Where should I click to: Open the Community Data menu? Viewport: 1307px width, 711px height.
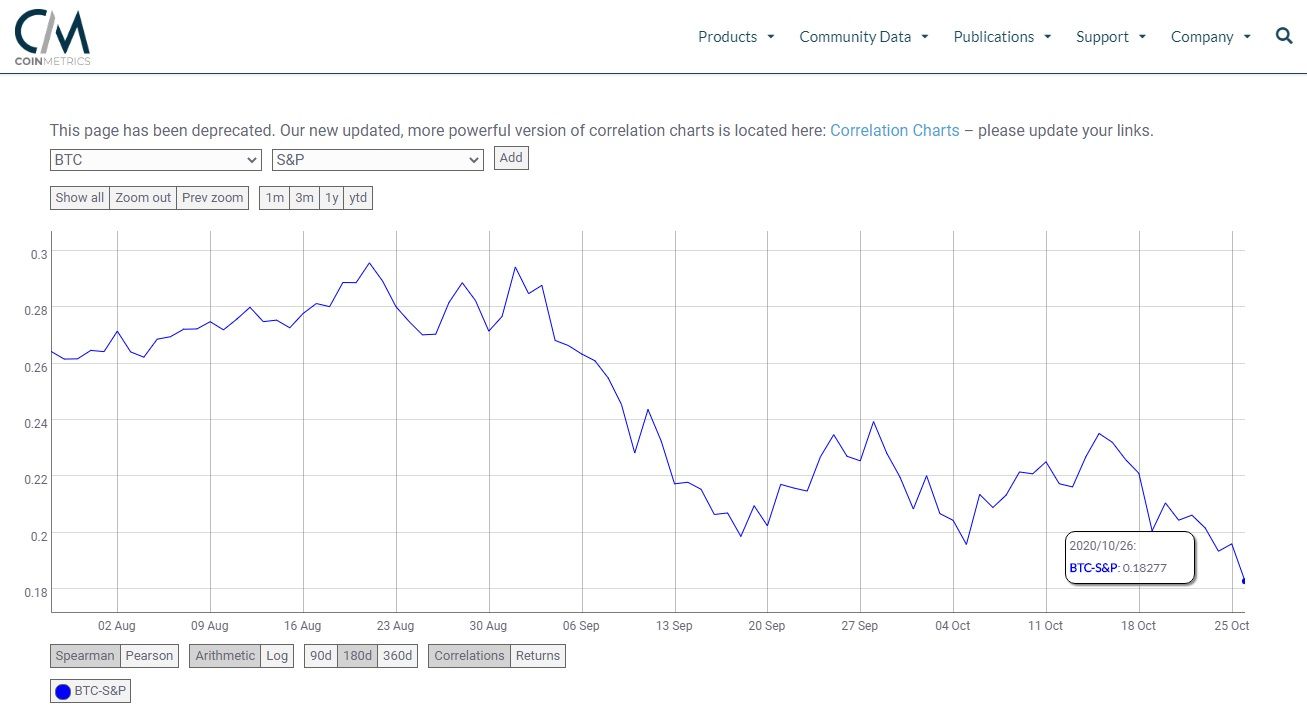pos(863,37)
